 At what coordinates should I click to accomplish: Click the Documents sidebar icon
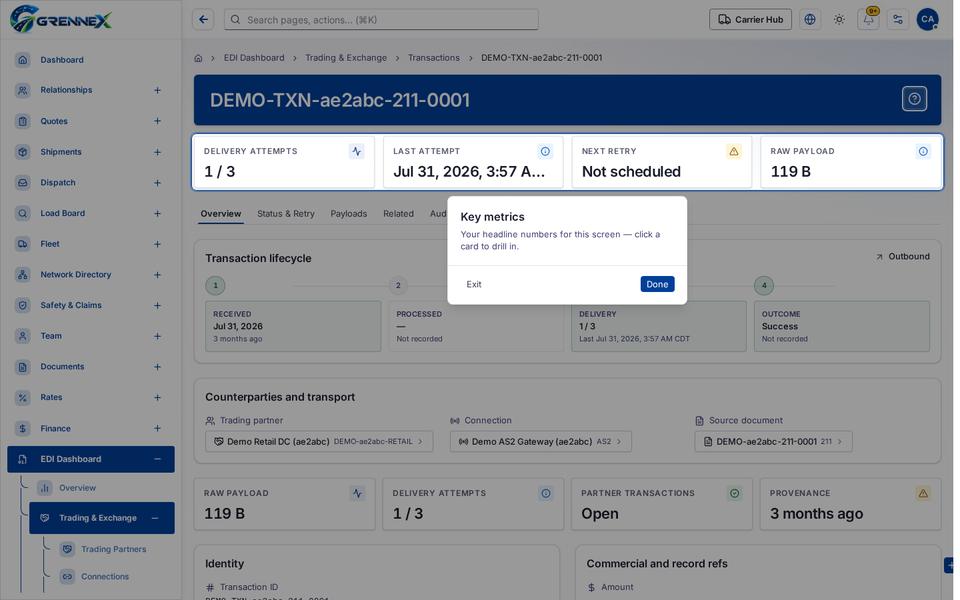23,367
